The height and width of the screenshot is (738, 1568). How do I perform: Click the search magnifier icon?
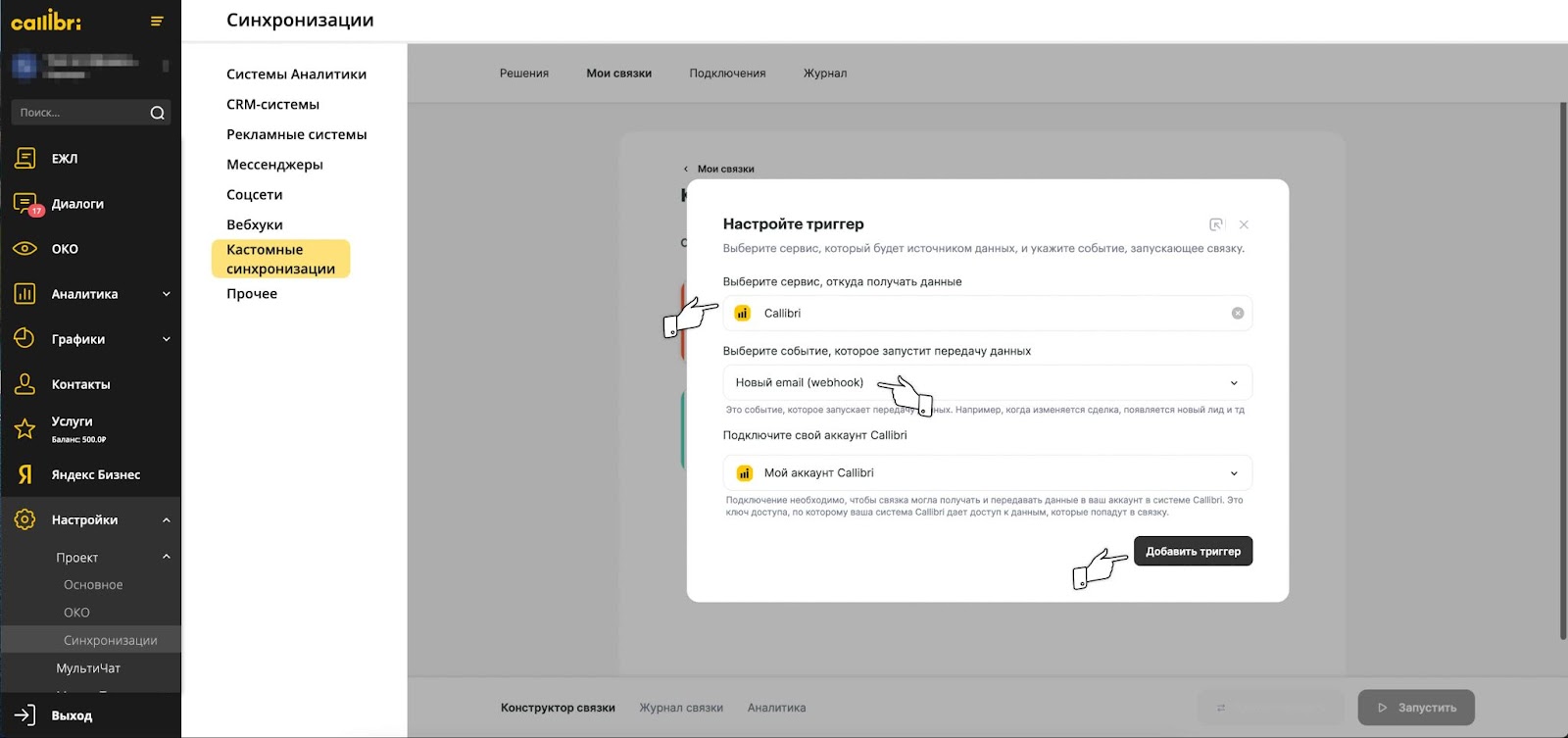(x=157, y=113)
